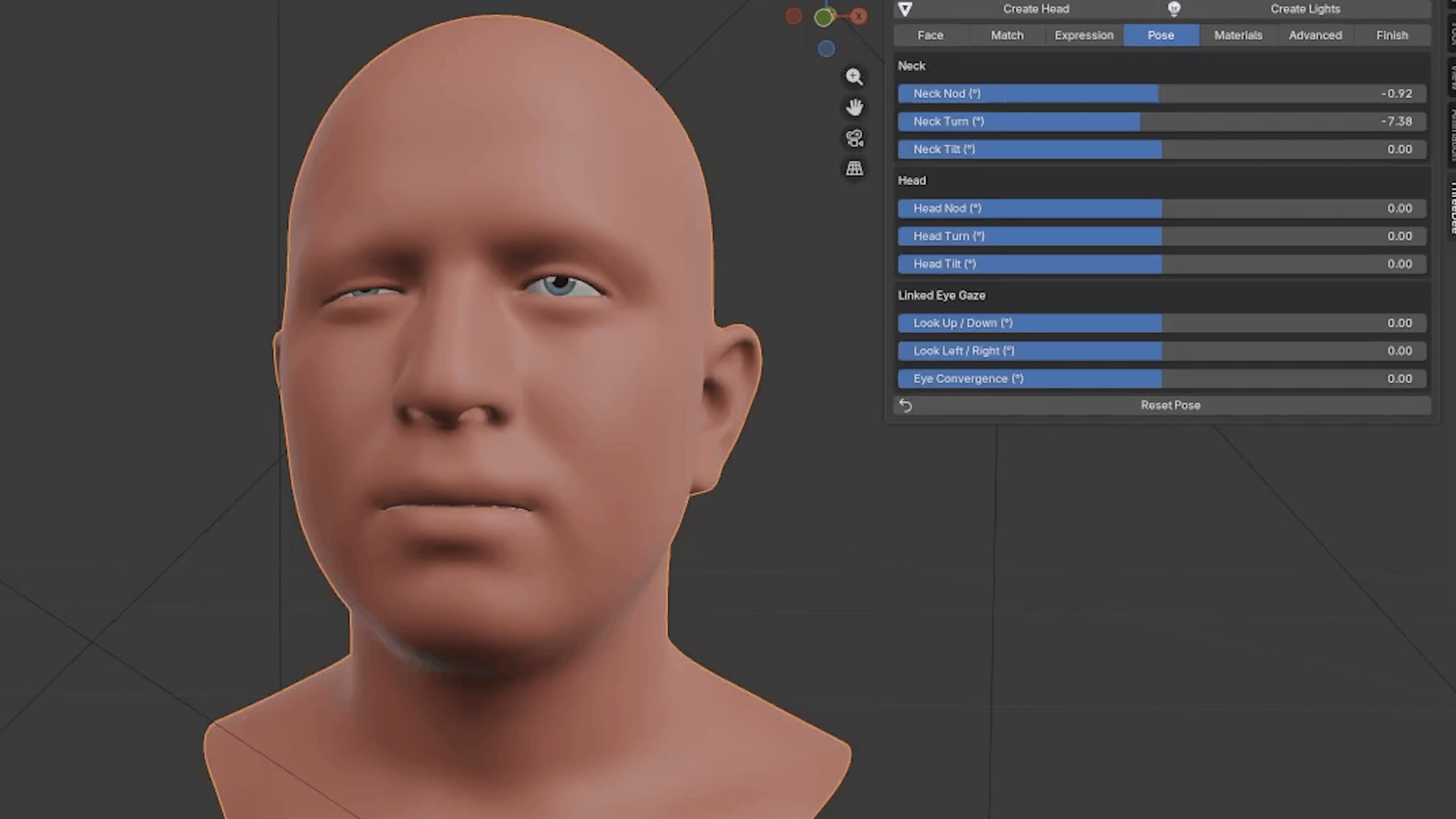Open the Expression tab
The height and width of the screenshot is (819, 1456).
[1084, 35]
